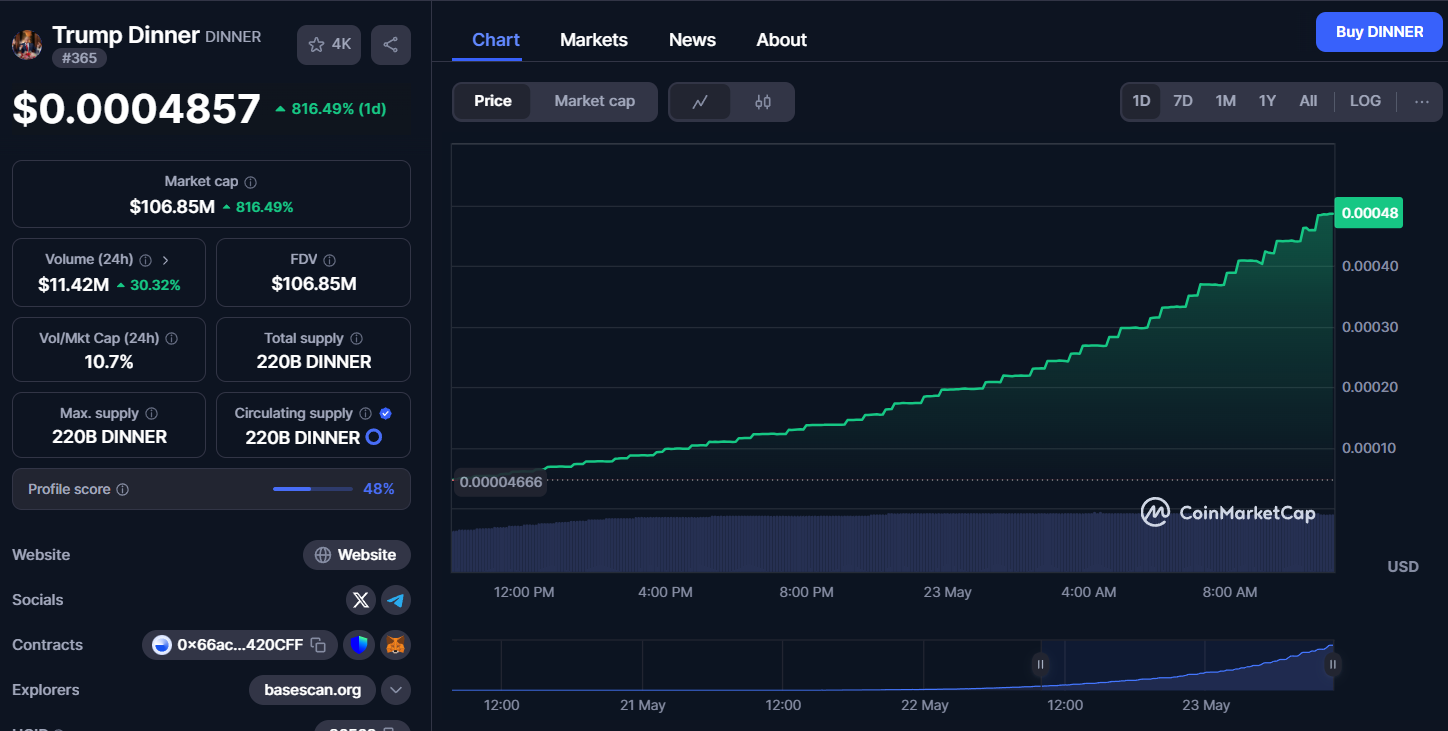This screenshot has width=1448, height=731.
Task: Copy the contract address 0x66ac...420CFF
Action: tap(318, 645)
